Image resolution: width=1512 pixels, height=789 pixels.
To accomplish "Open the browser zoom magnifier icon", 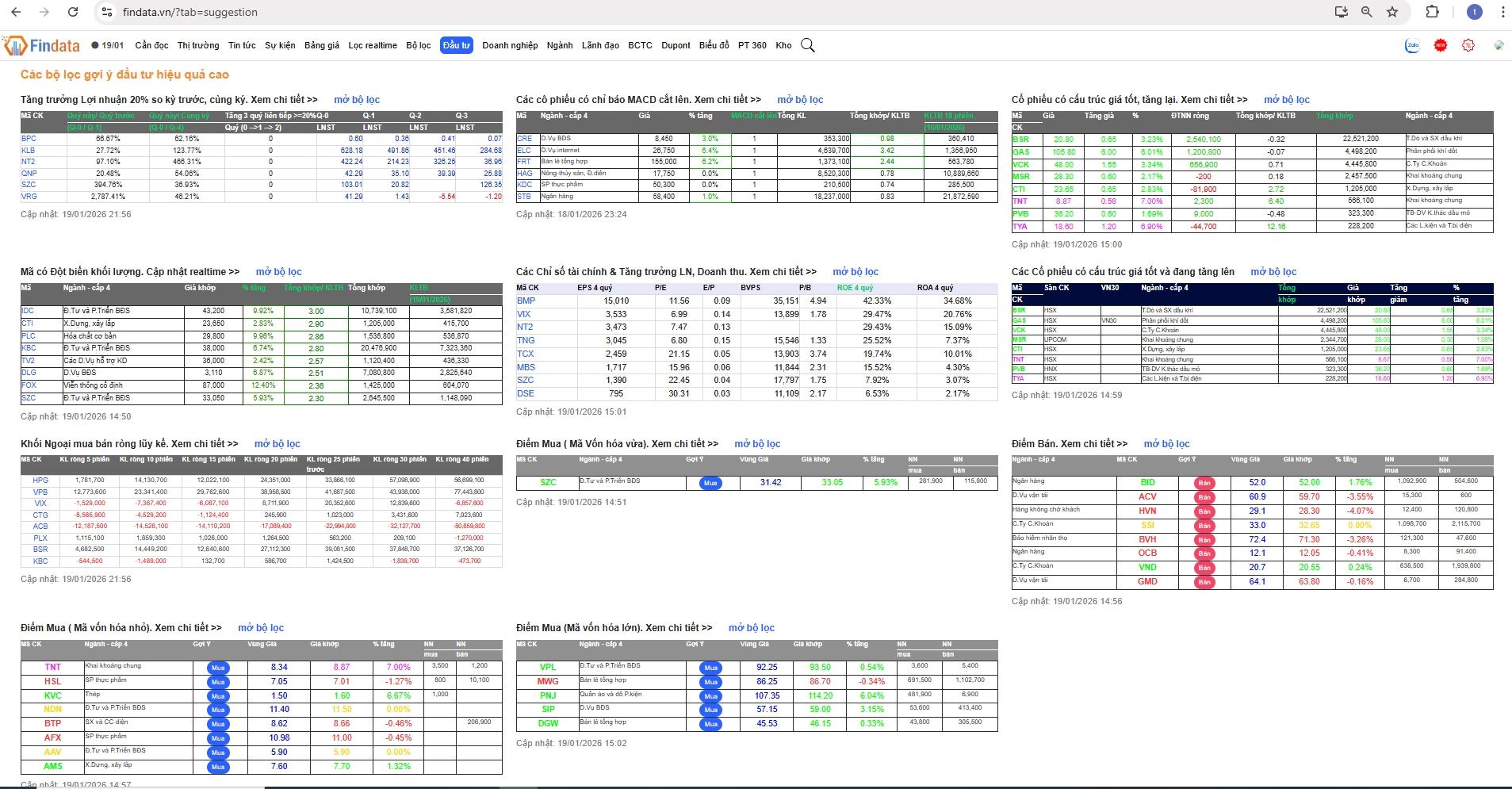I will (1366, 12).
